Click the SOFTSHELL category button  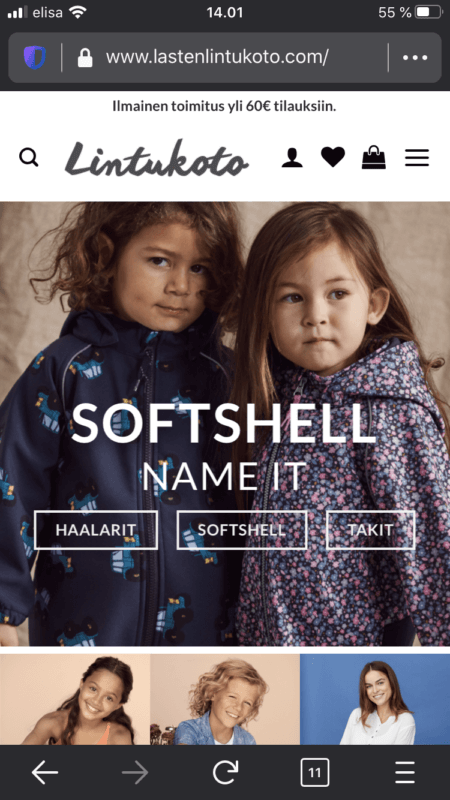pyautogui.click(x=242, y=530)
